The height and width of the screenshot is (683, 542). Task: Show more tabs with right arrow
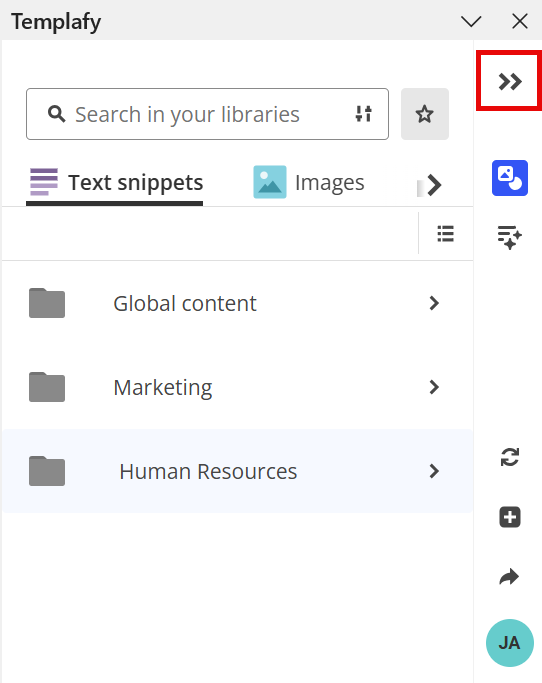point(434,185)
